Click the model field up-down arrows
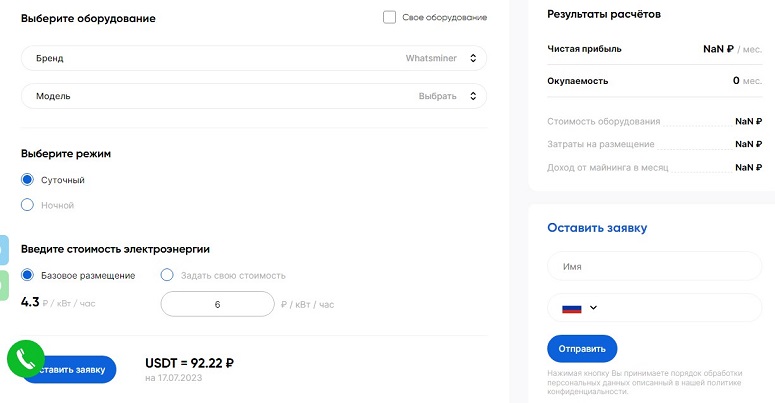Screen dimensions: 775x403 coord(473,96)
